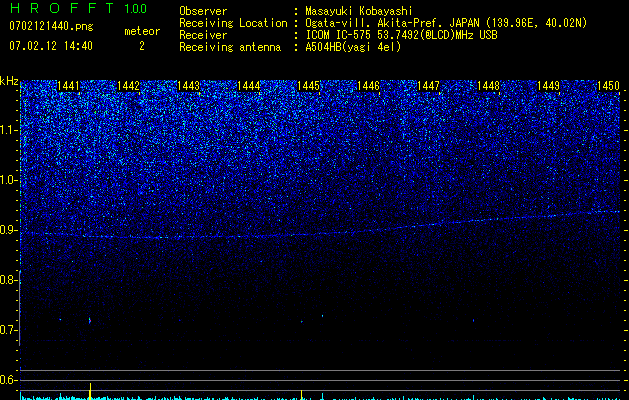Click the Receiver label
The height and width of the screenshot is (400, 629).
click(203, 35)
